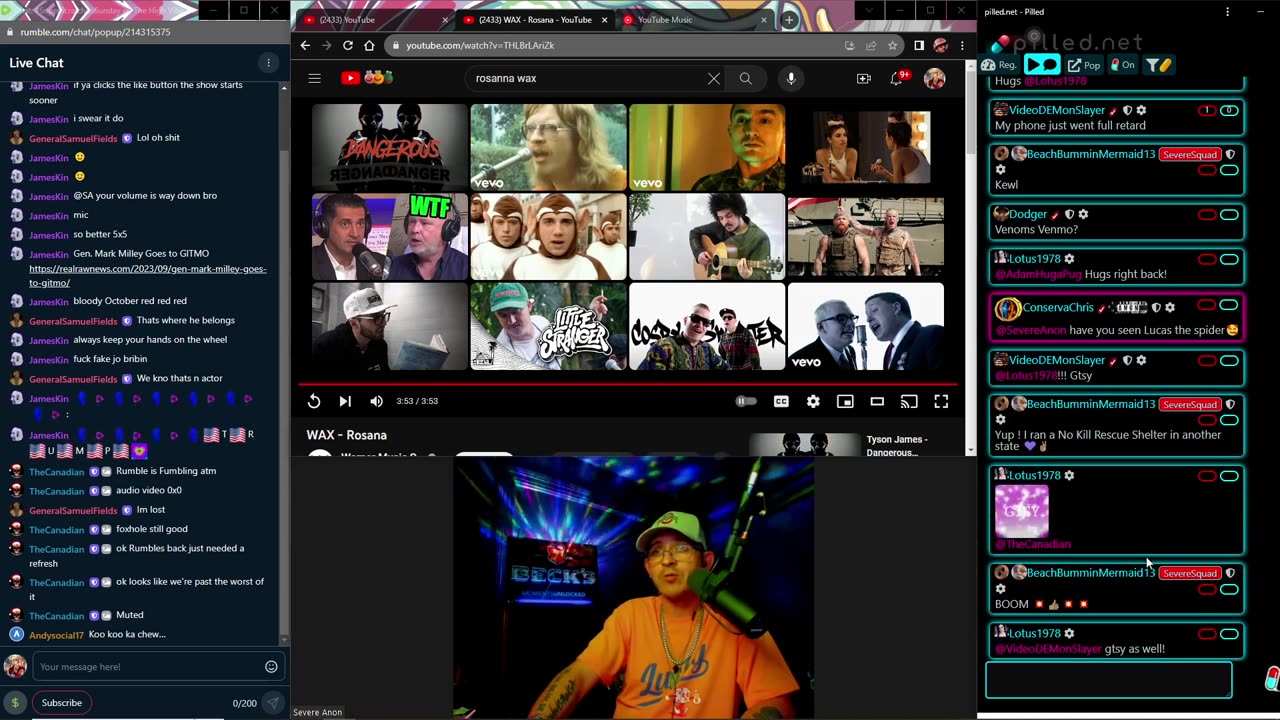Open the Rumble rant dollar icon
The width and height of the screenshot is (1280, 720).
tap(14, 703)
